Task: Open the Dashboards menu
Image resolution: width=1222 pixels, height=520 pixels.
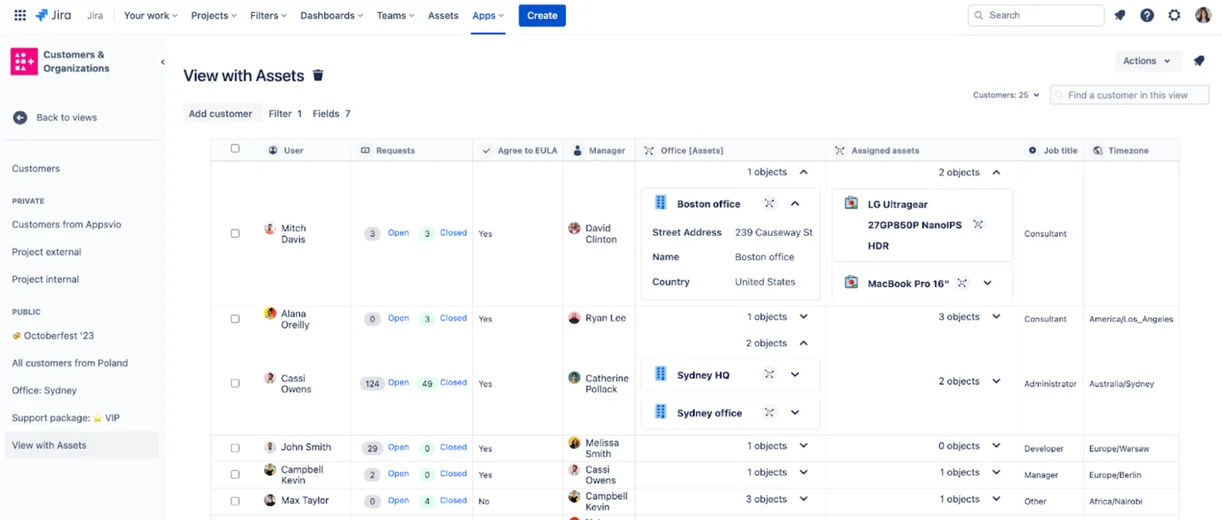Action: [x=333, y=15]
